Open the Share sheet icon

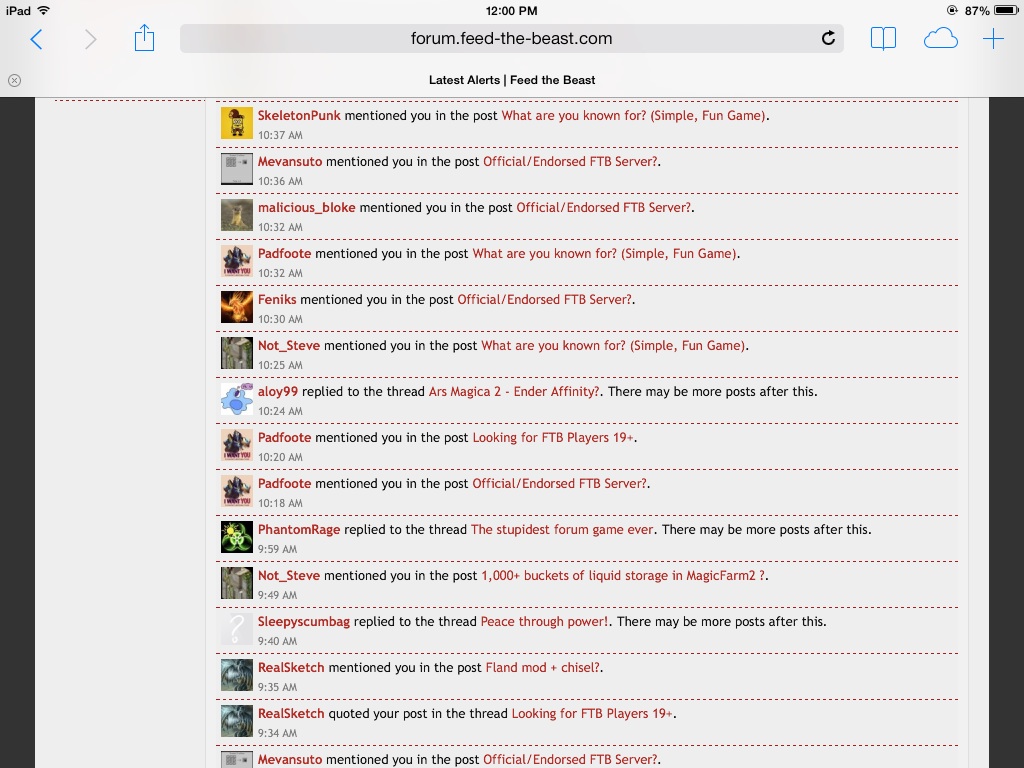pyautogui.click(x=145, y=38)
